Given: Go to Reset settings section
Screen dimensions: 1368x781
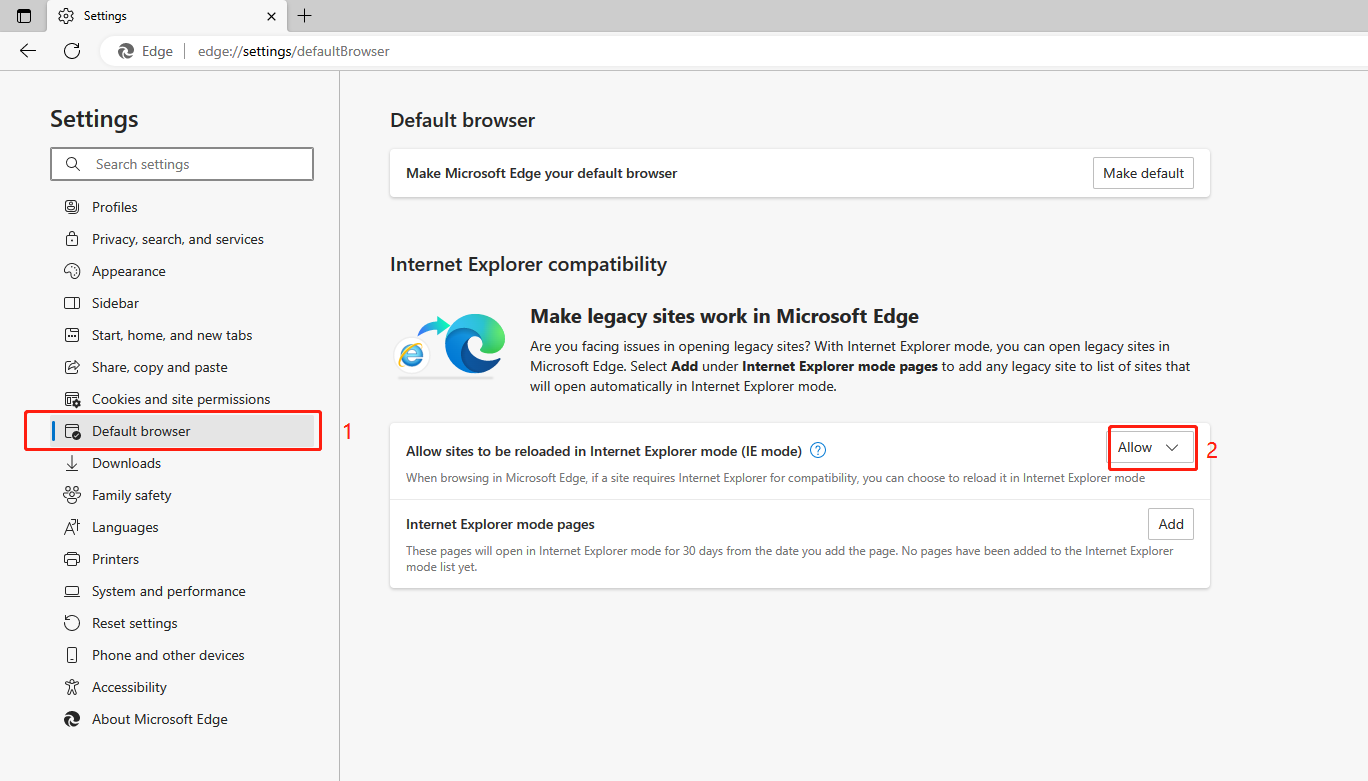Looking at the screenshot, I should pyautogui.click(x=135, y=623).
